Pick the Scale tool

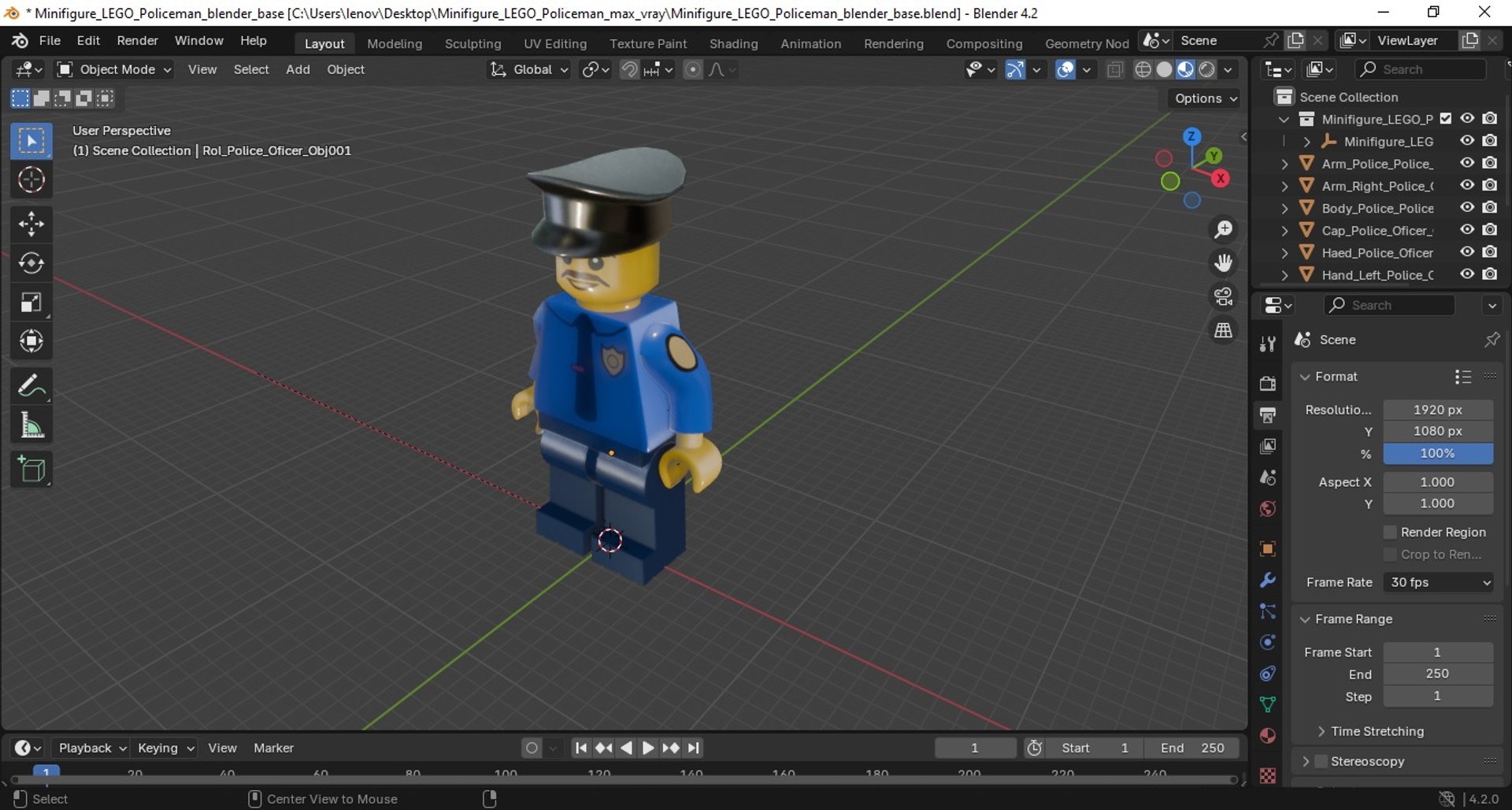pyautogui.click(x=31, y=303)
